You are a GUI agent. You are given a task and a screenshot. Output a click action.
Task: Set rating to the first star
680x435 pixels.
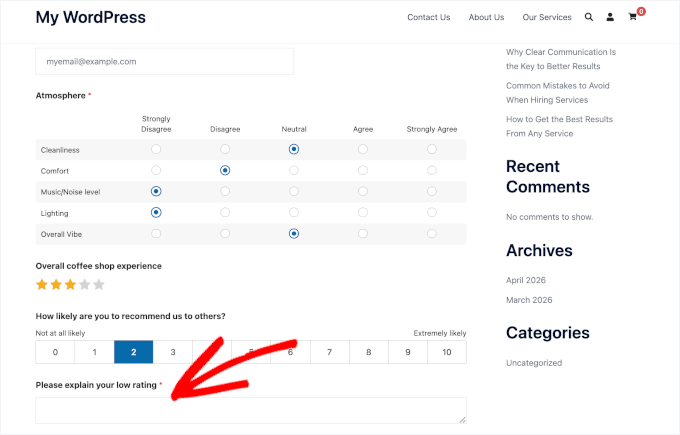coord(42,285)
